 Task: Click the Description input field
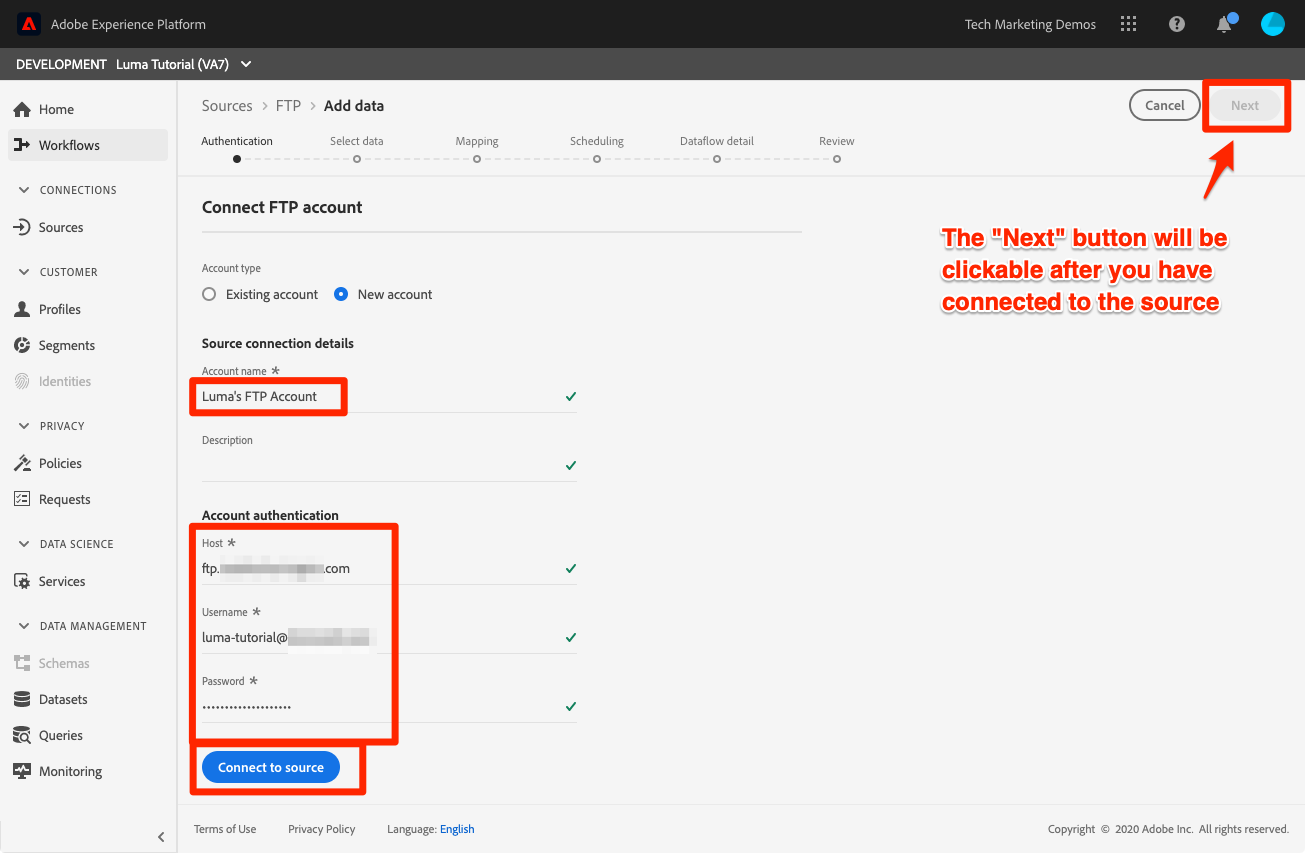click(389, 466)
